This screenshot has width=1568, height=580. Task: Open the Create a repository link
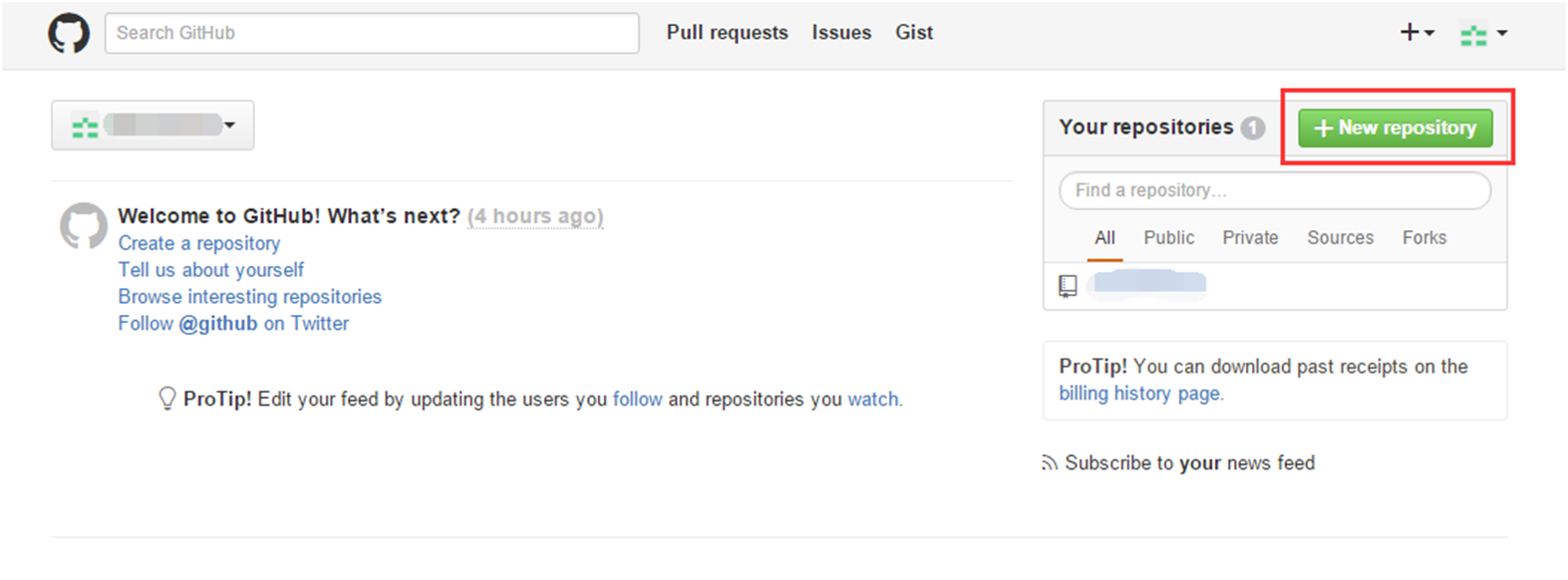(199, 243)
